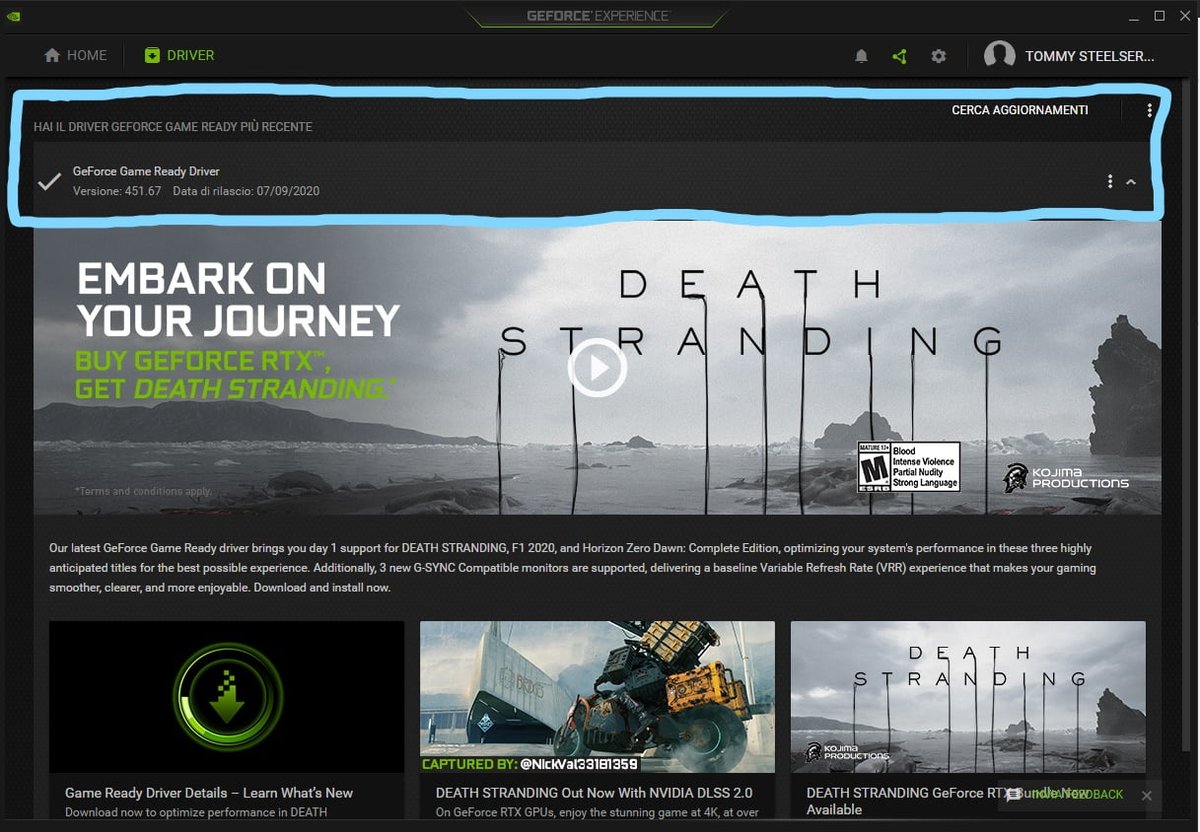Collapse the Game Ready Driver details

tap(1131, 182)
